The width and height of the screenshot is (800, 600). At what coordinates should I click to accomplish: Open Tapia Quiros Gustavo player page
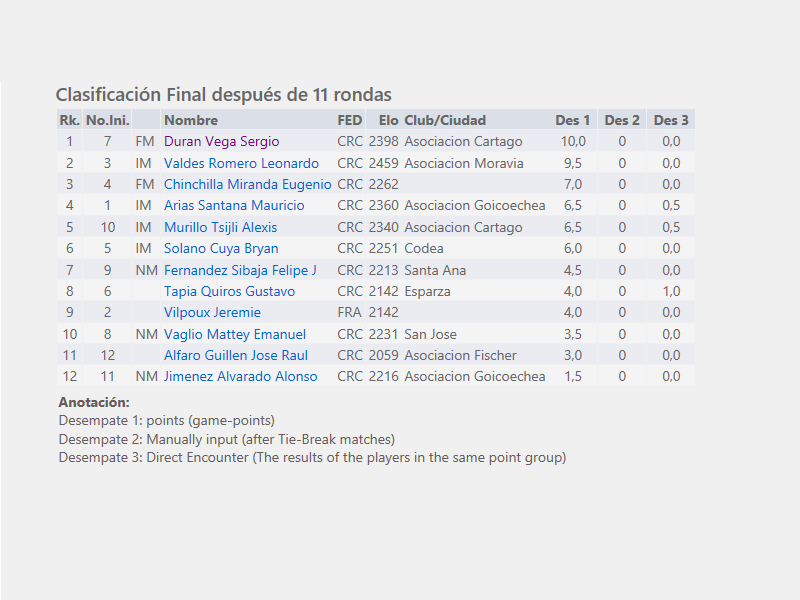pyautogui.click(x=230, y=291)
